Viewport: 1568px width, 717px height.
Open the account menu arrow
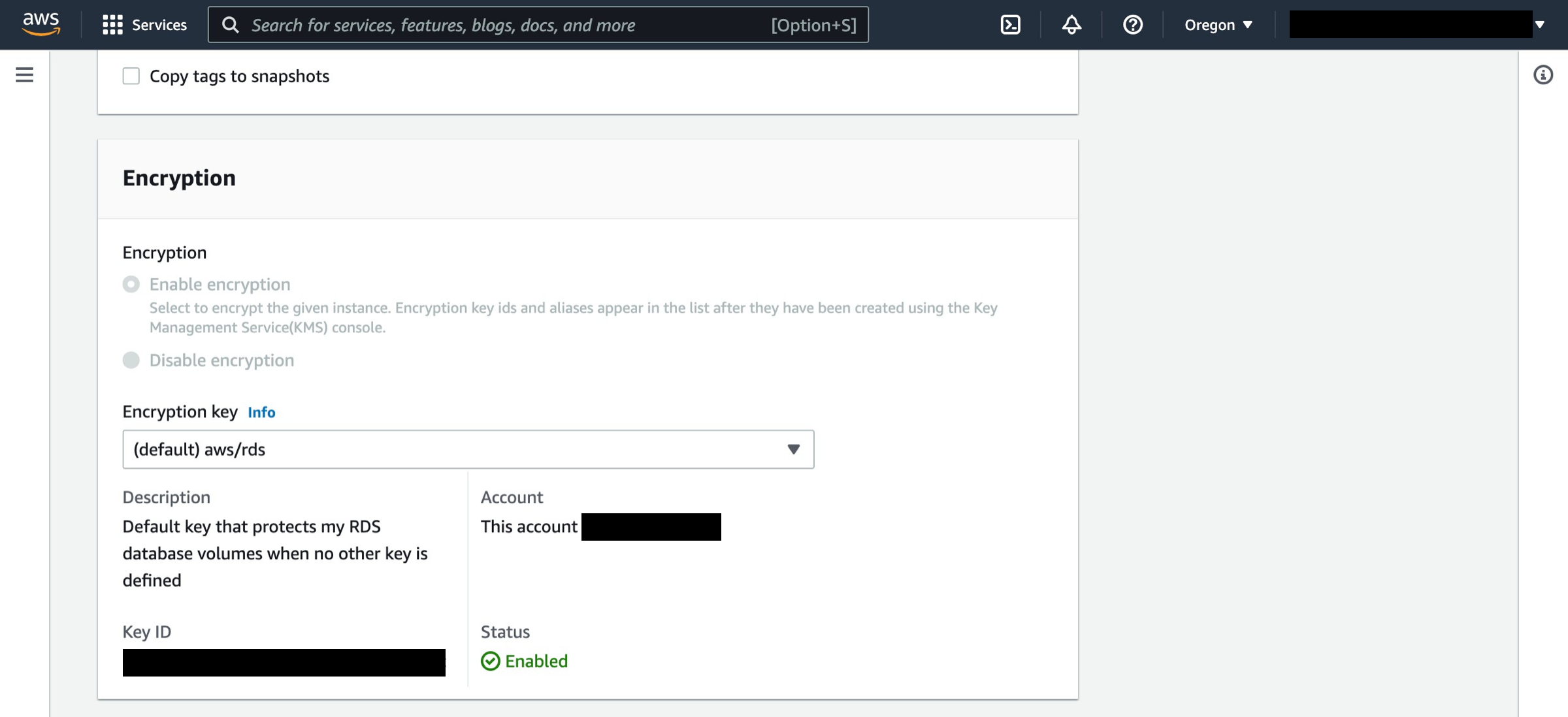(x=1540, y=25)
